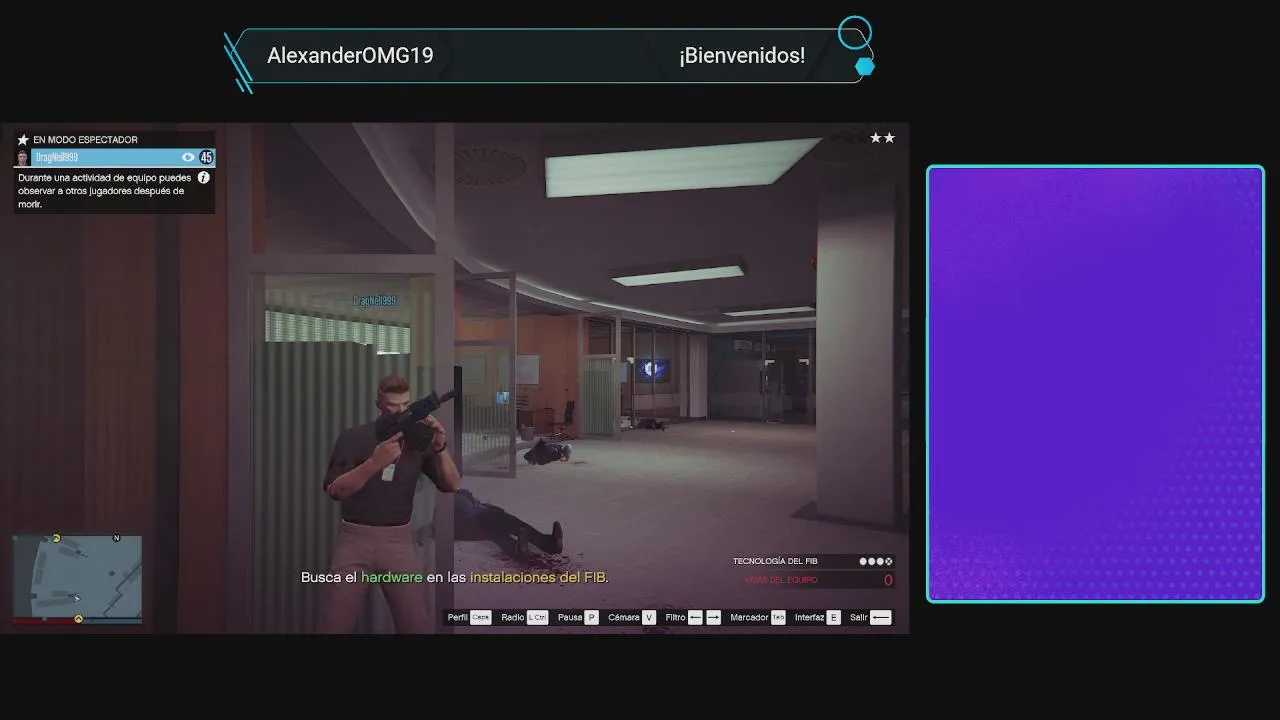This screenshot has width=1280, height=720.
Task: Click the left arrow key for Filtro
Action: (696, 618)
